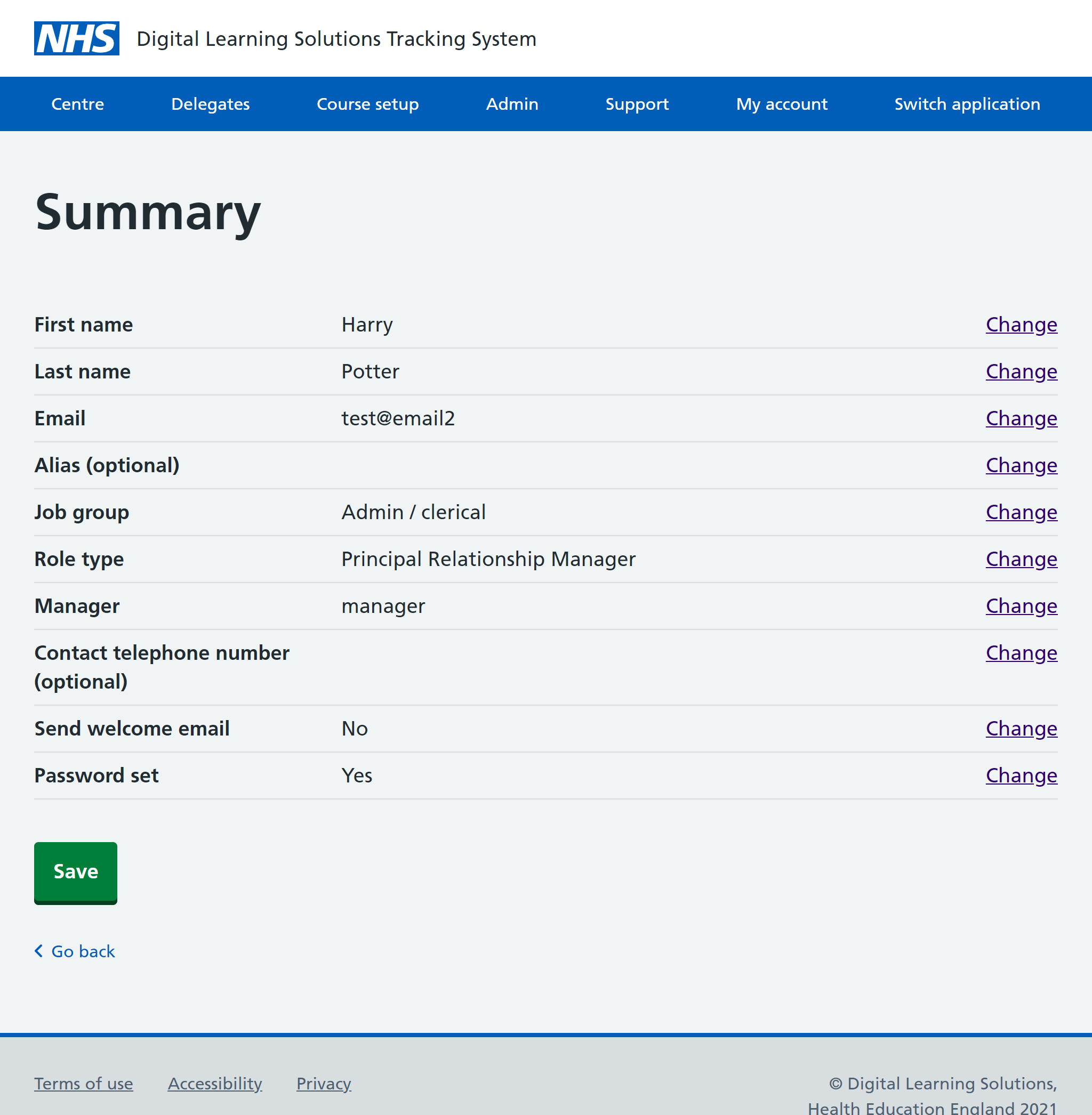
Task: Open the Centre menu item
Action: click(77, 104)
